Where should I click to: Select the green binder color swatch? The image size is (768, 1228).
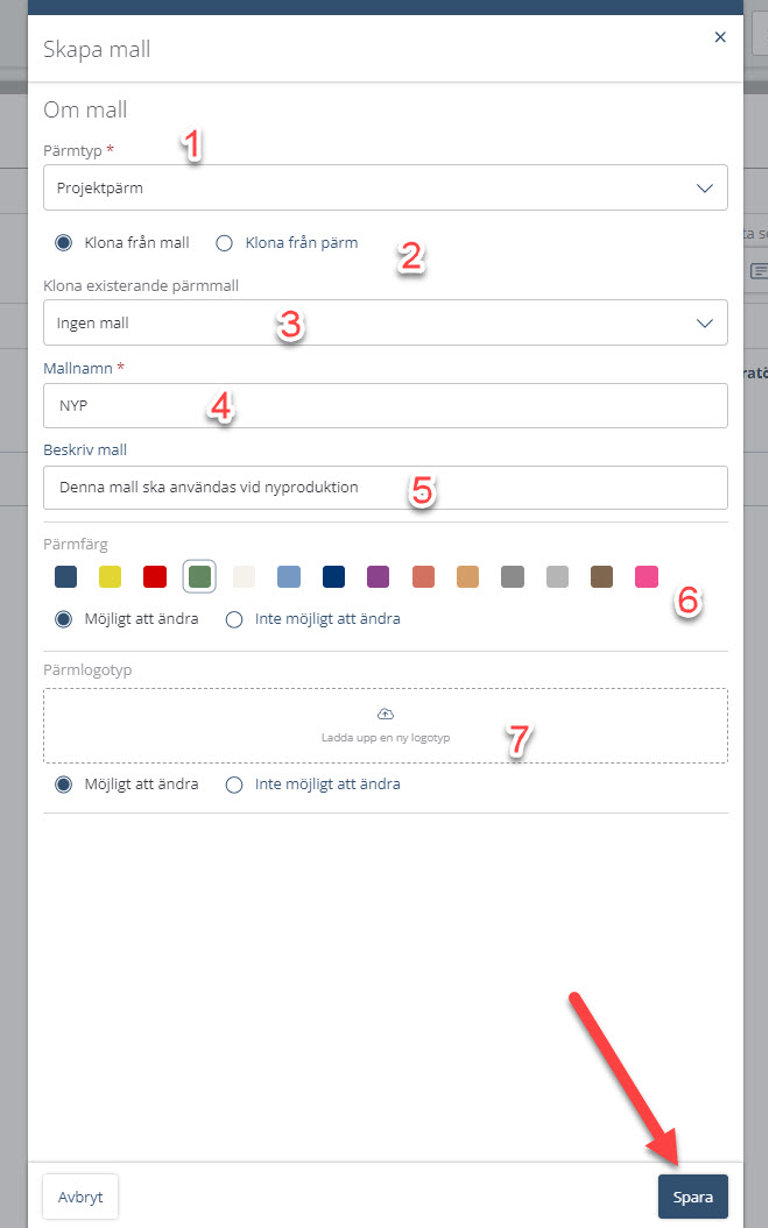pyautogui.click(x=199, y=576)
